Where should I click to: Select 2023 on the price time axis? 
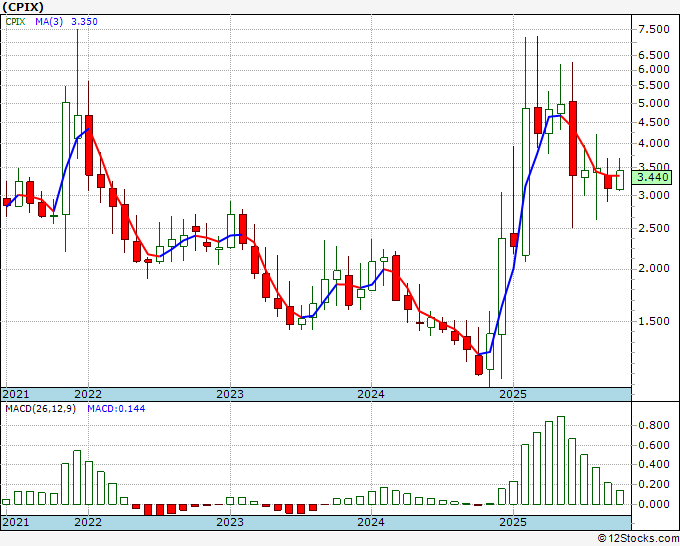(230, 394)
